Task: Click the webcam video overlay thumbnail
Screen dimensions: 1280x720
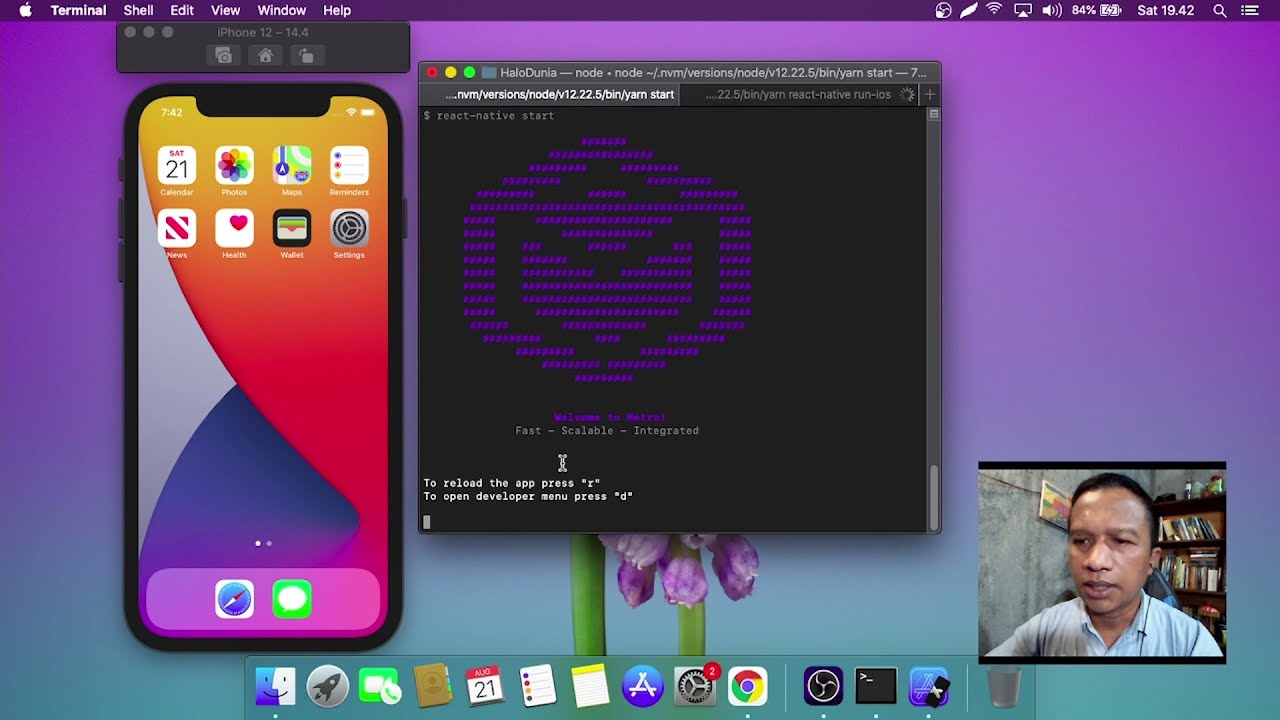Action: click(x=1102, y=563)
